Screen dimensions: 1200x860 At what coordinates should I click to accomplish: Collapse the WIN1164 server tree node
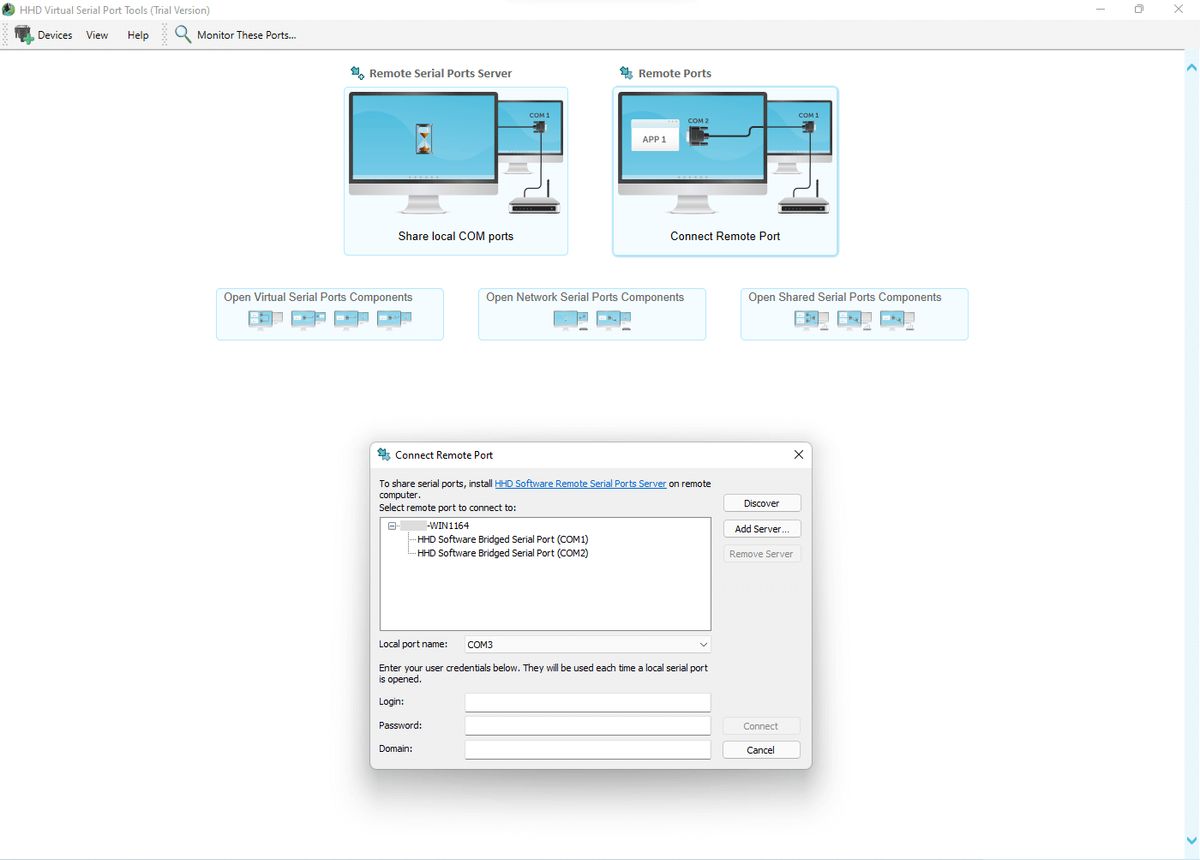coord(391,524)
